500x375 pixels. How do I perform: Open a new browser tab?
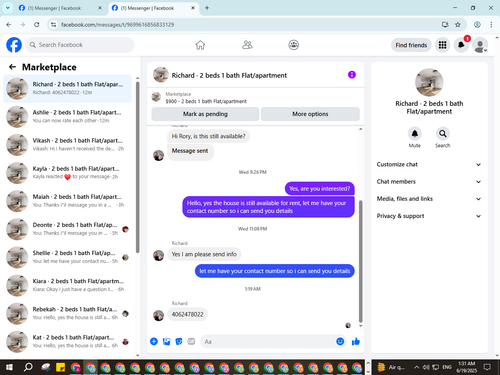pyautogui.click(x=207, y=8)
